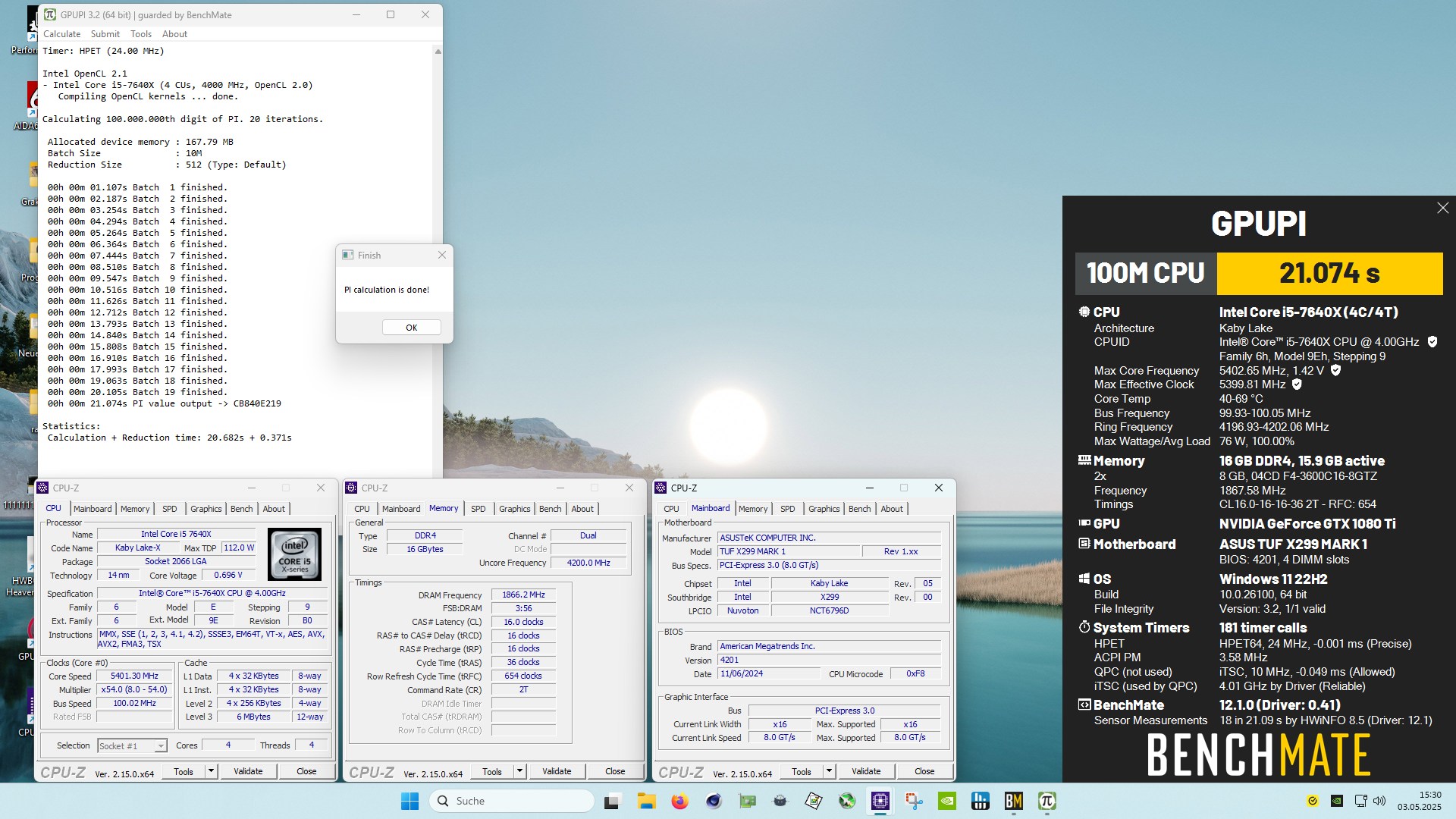The image size is (1456, 819).
Task: Click Validate in CPU-Z Mainboard window
Action: click(866, 771)
